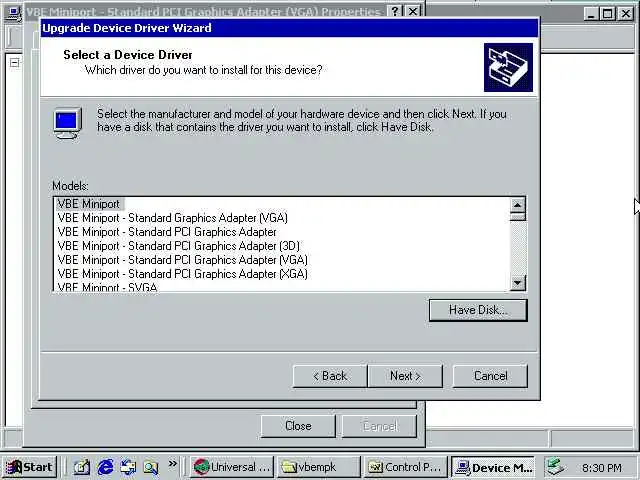Cancel the Upgrade Device Driver Wizard
The height and width of the screenshot is (480, 640).
tap(490, 376)
